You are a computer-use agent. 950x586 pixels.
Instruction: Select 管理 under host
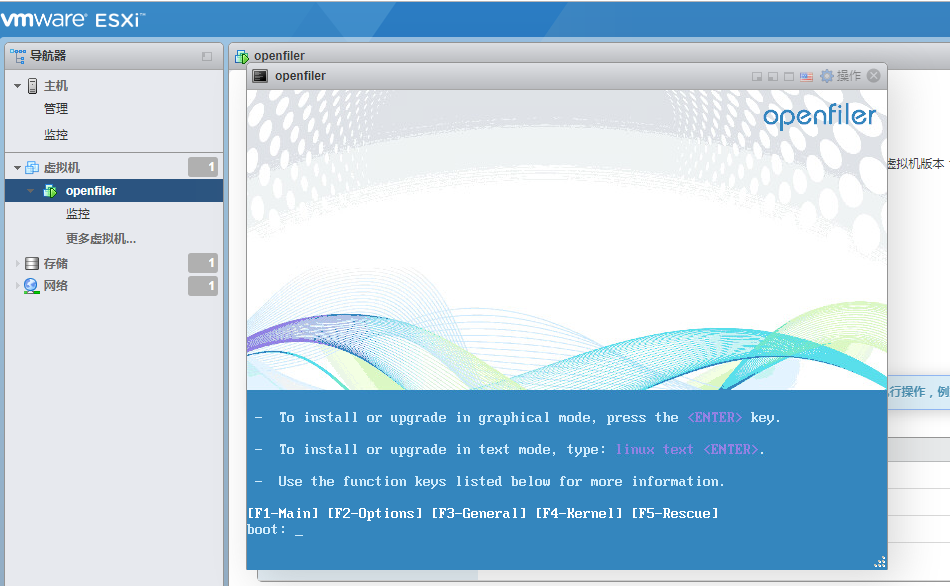(56, 109)
